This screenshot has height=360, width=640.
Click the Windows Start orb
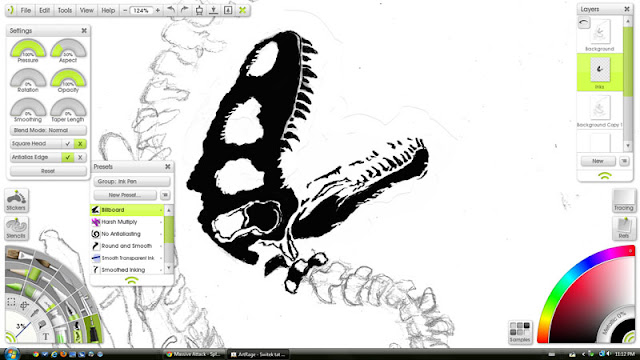[11, 354]
